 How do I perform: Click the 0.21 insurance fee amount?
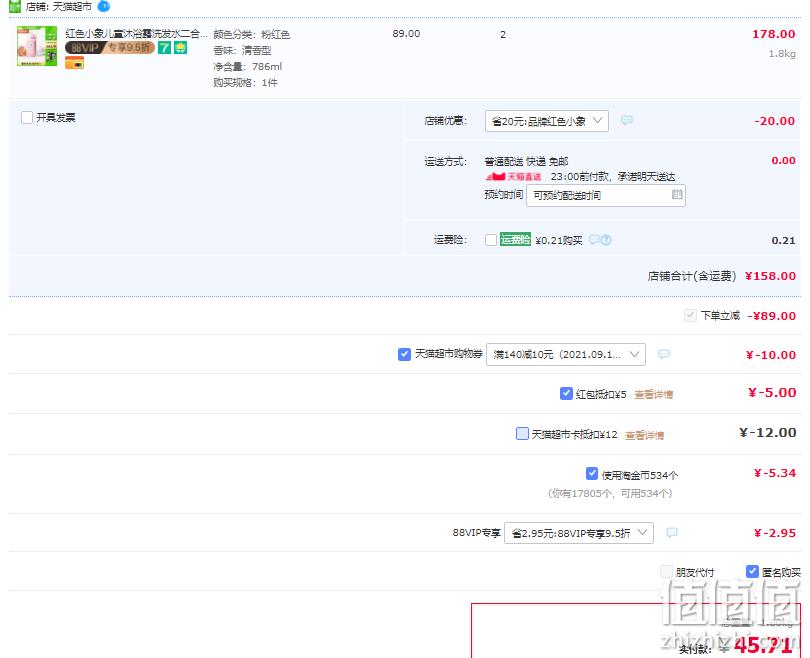tap(783, 240)
